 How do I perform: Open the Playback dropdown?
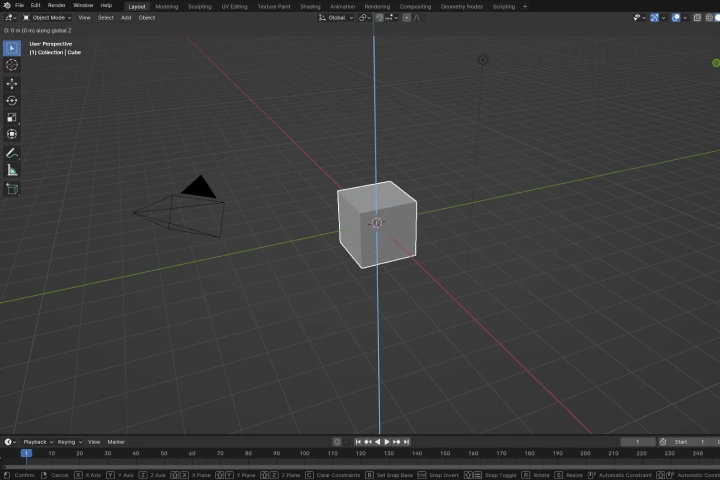tap(38, 442)
